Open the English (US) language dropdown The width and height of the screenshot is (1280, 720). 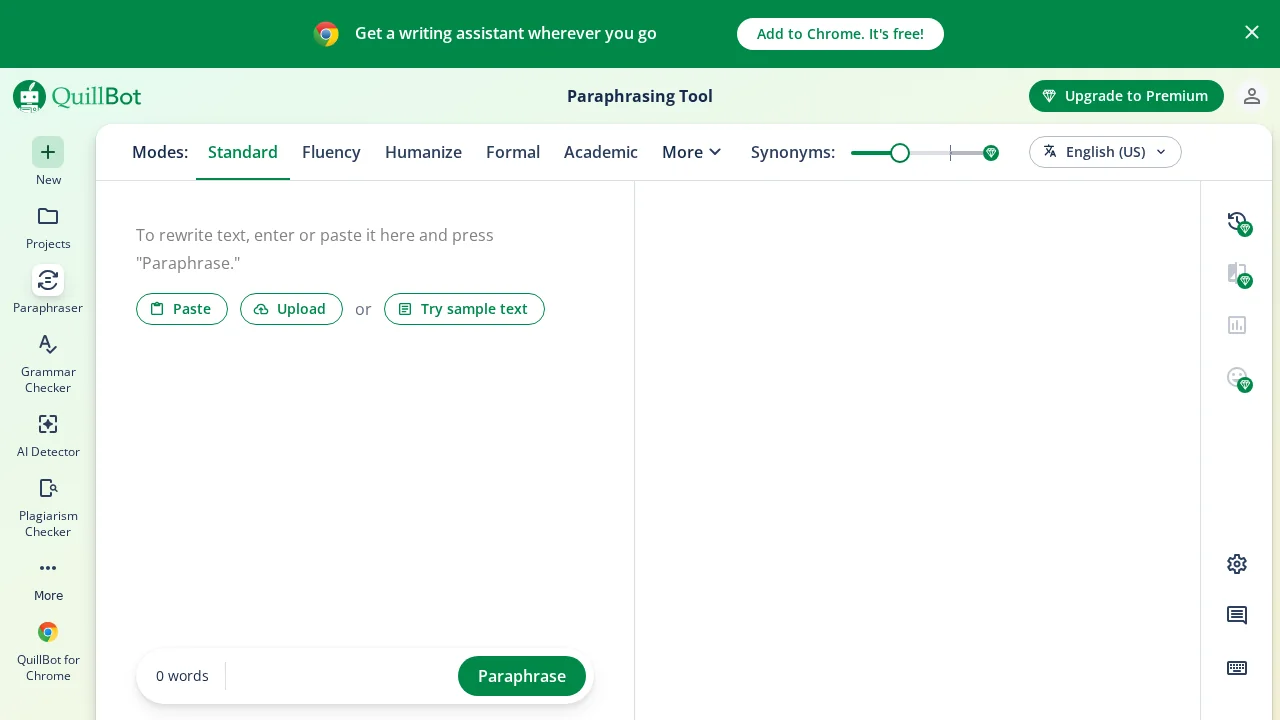pyautogui.click(x=1105, y=152)
